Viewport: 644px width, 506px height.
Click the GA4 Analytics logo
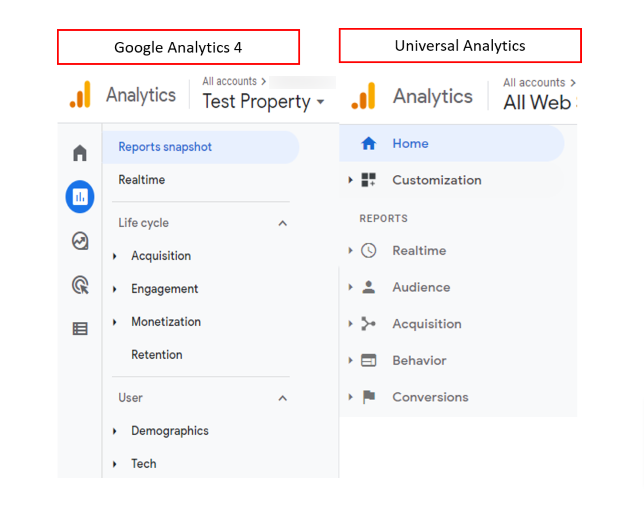pos(80,95)
